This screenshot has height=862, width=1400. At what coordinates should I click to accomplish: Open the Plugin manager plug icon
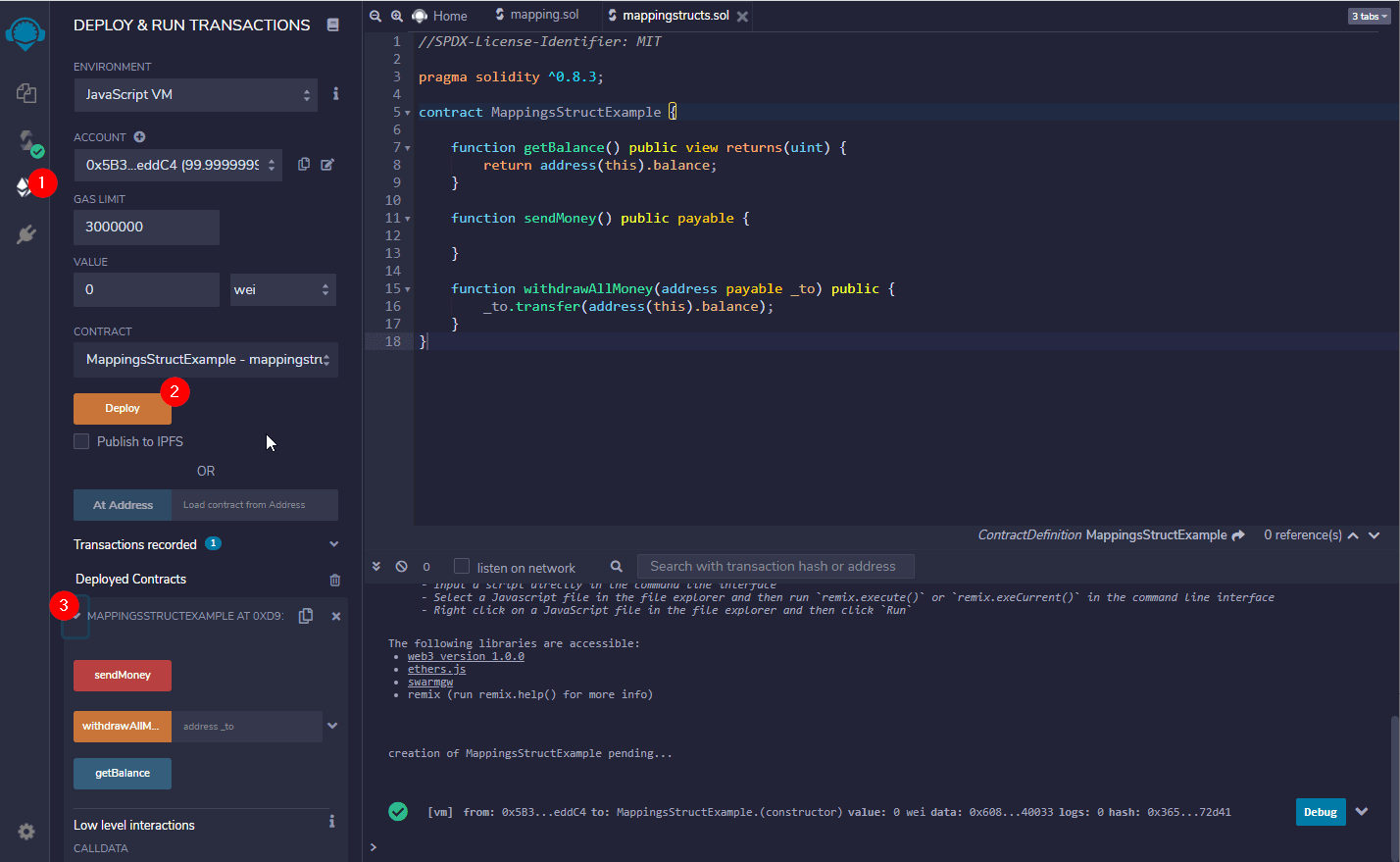26,234
